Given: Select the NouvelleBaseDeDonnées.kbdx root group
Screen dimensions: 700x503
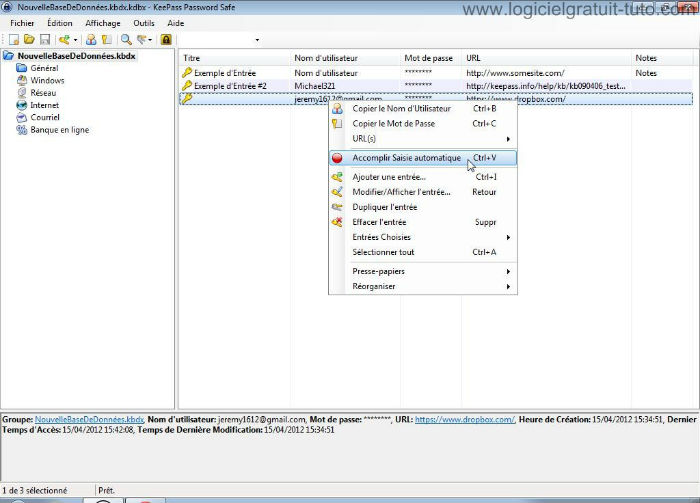Looking at the screenshot, I should point(76,56).
